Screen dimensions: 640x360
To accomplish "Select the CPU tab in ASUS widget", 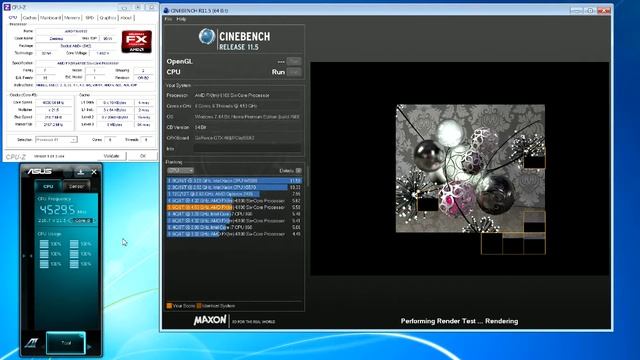I will (x=48, y=186).
